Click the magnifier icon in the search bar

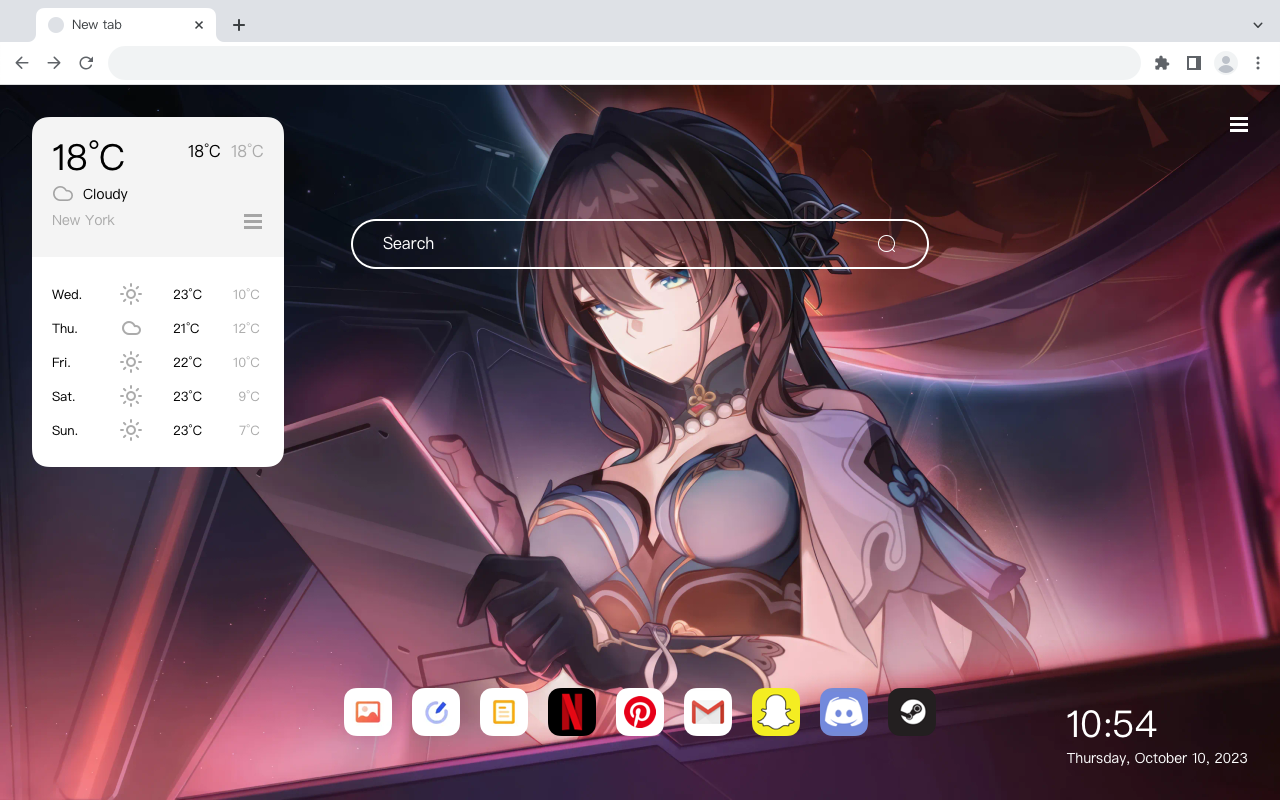(886, 244)
